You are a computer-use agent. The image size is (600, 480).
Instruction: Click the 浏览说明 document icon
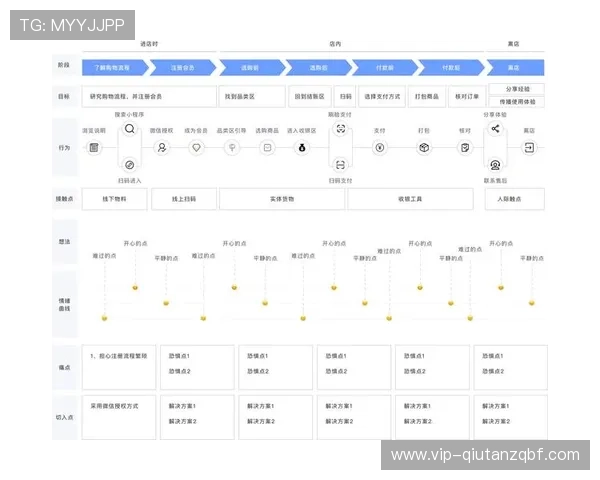click(94, 147)
